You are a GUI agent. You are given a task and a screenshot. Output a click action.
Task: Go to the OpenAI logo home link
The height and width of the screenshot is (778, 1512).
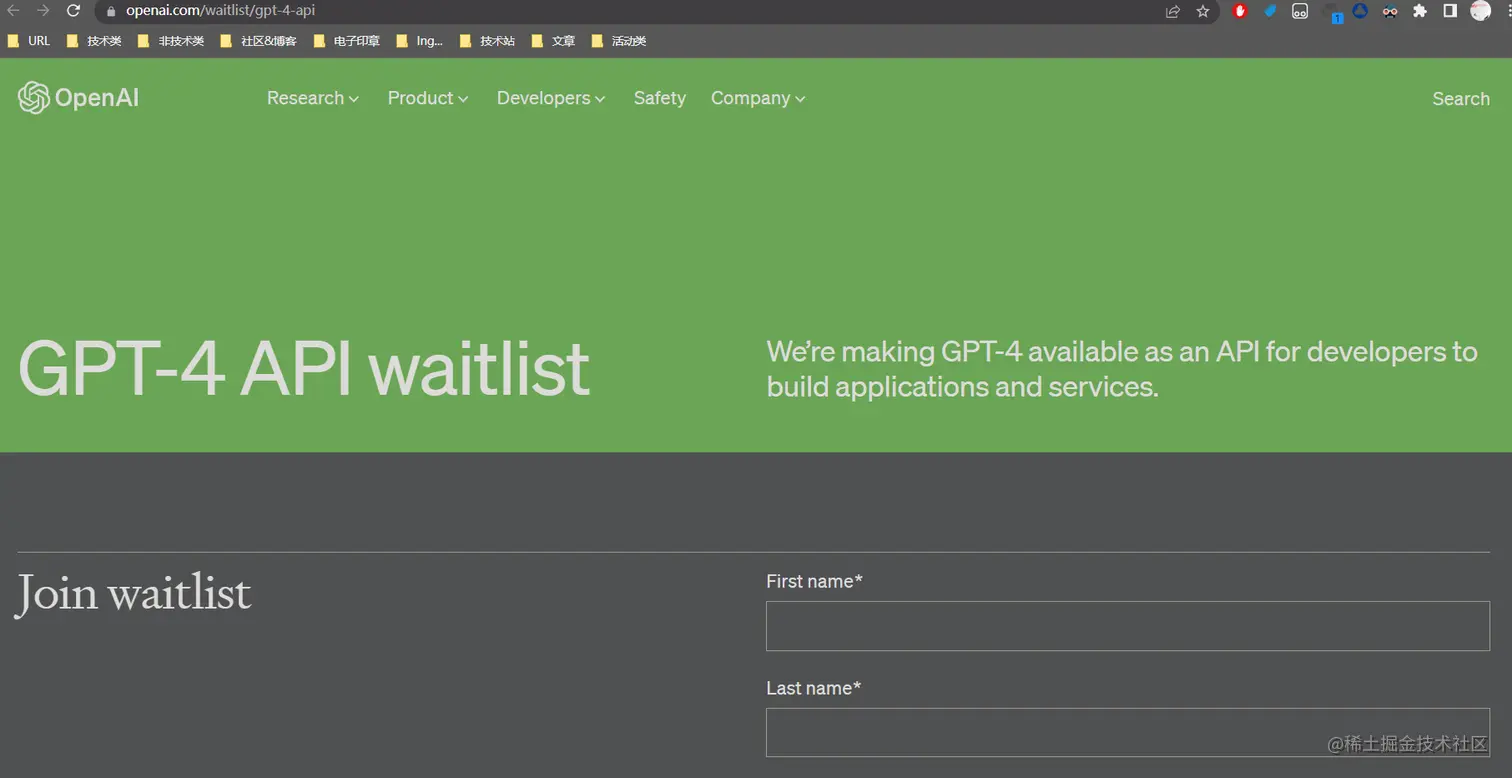click(79, 98)
